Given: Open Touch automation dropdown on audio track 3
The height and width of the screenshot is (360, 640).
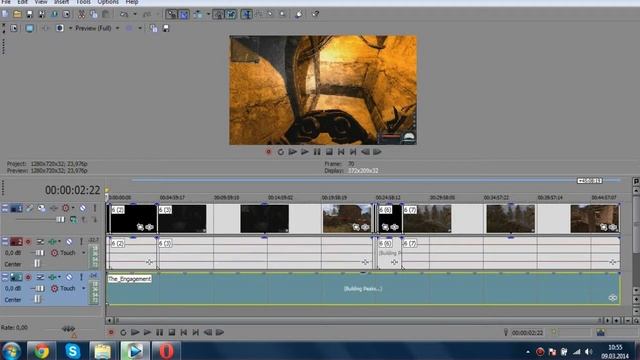Looking at the screenshot, I should point(84,289).
